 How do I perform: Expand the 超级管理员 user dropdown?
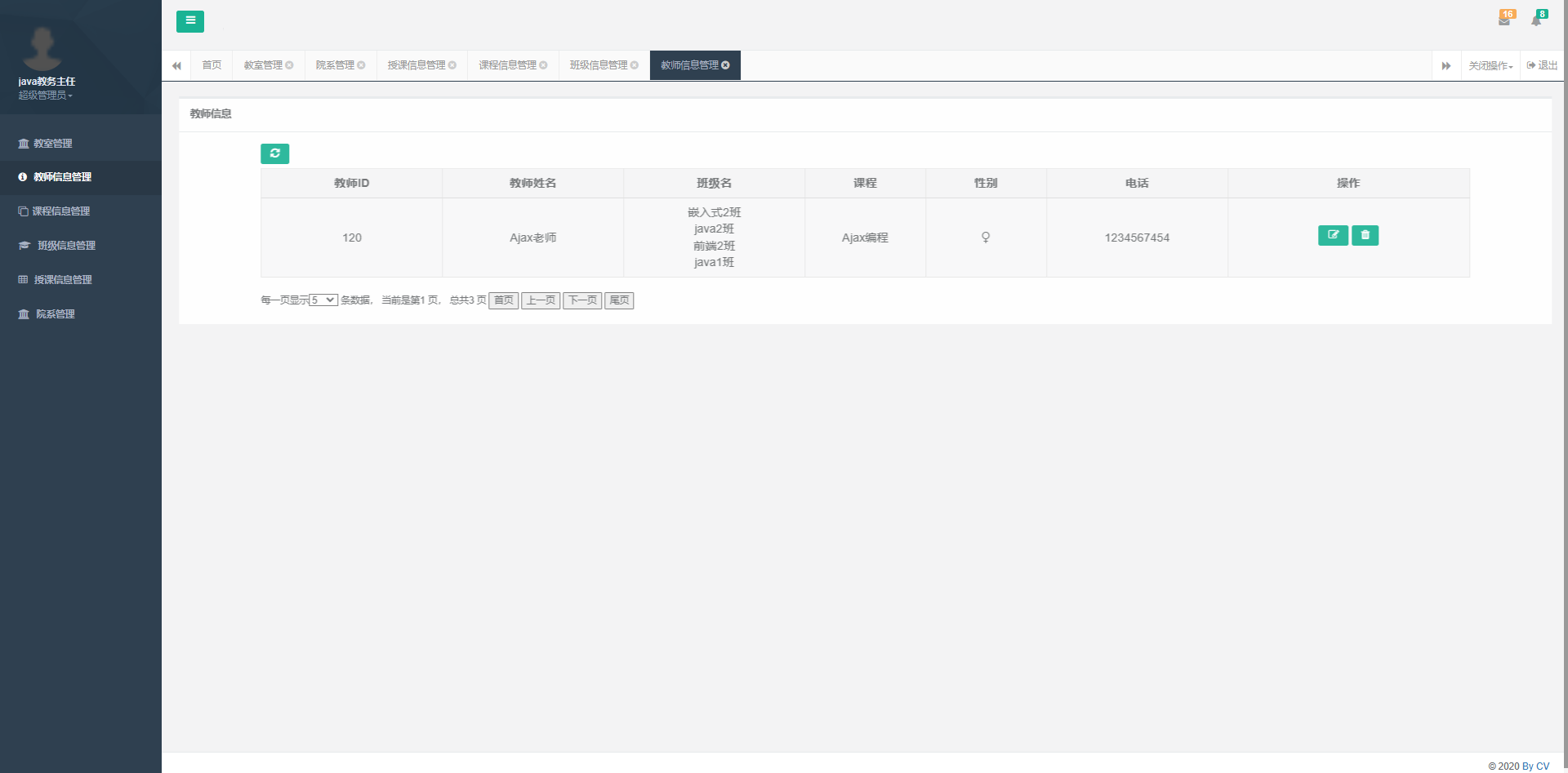[x=46, y=96]
